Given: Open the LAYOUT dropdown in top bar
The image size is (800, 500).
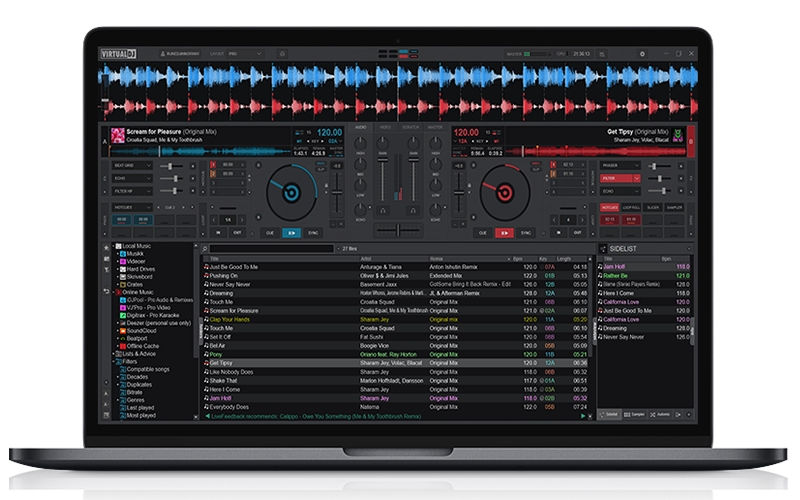Looking at the screenshot, I should (x=245, y=54).
